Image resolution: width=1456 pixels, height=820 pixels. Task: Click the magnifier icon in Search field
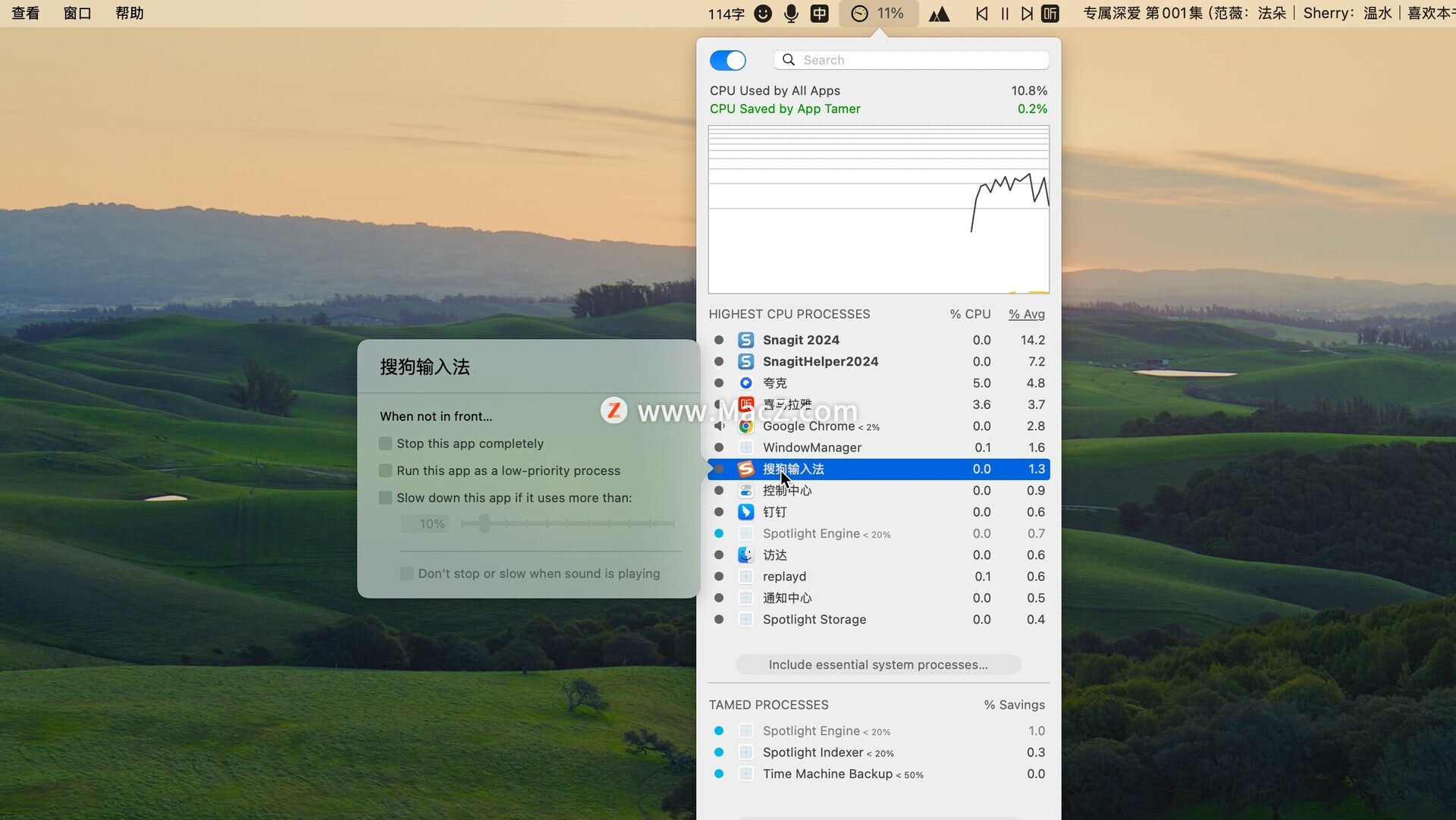click(789, 60)
